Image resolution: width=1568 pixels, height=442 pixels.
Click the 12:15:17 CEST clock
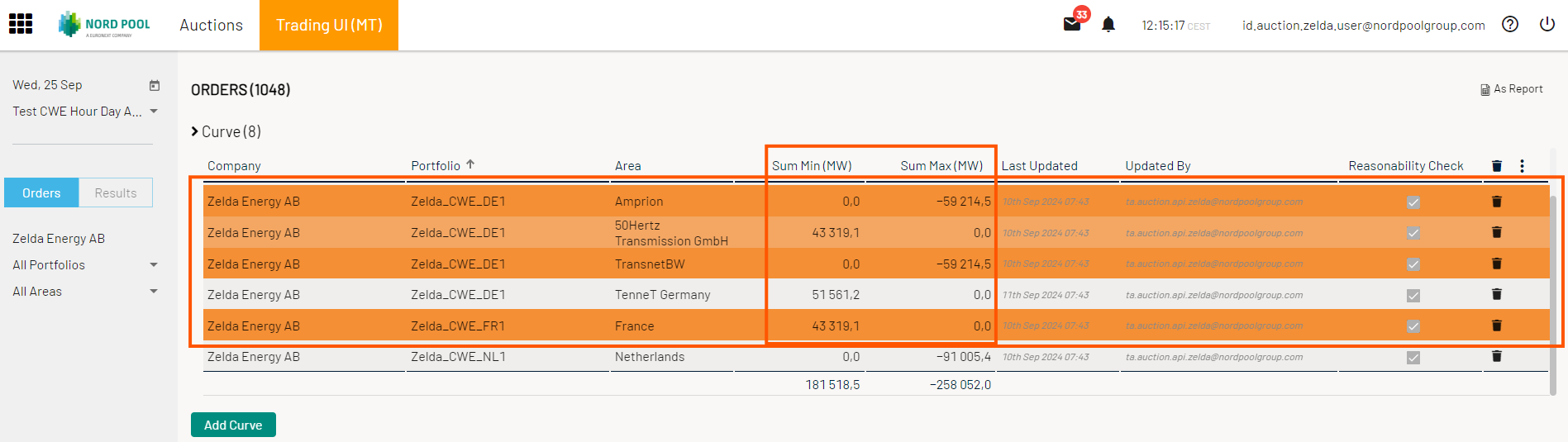(1175, 26)
